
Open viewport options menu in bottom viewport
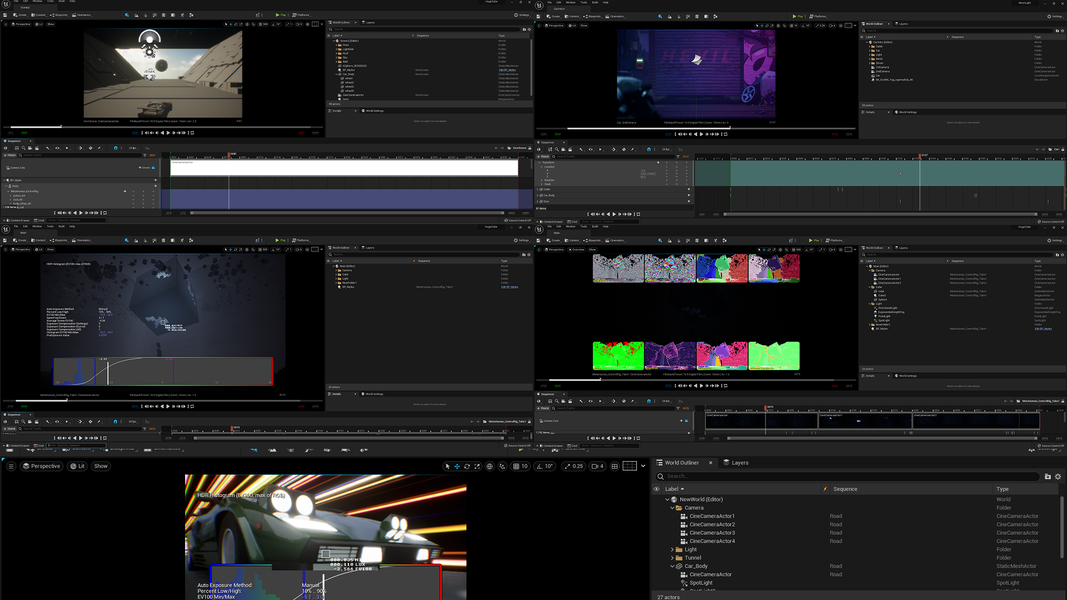[11, 466]
